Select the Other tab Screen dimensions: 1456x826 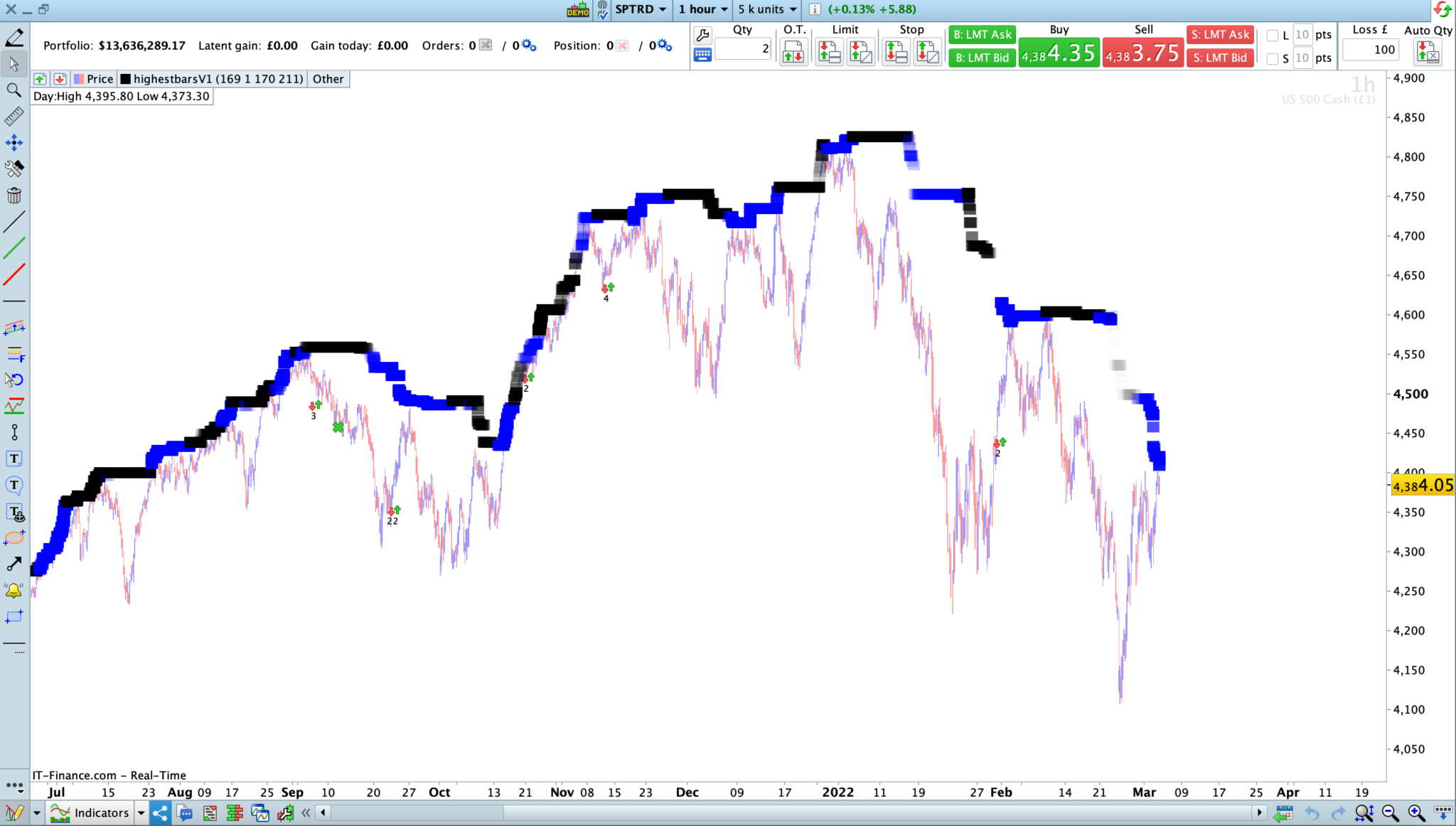[328, 79]
